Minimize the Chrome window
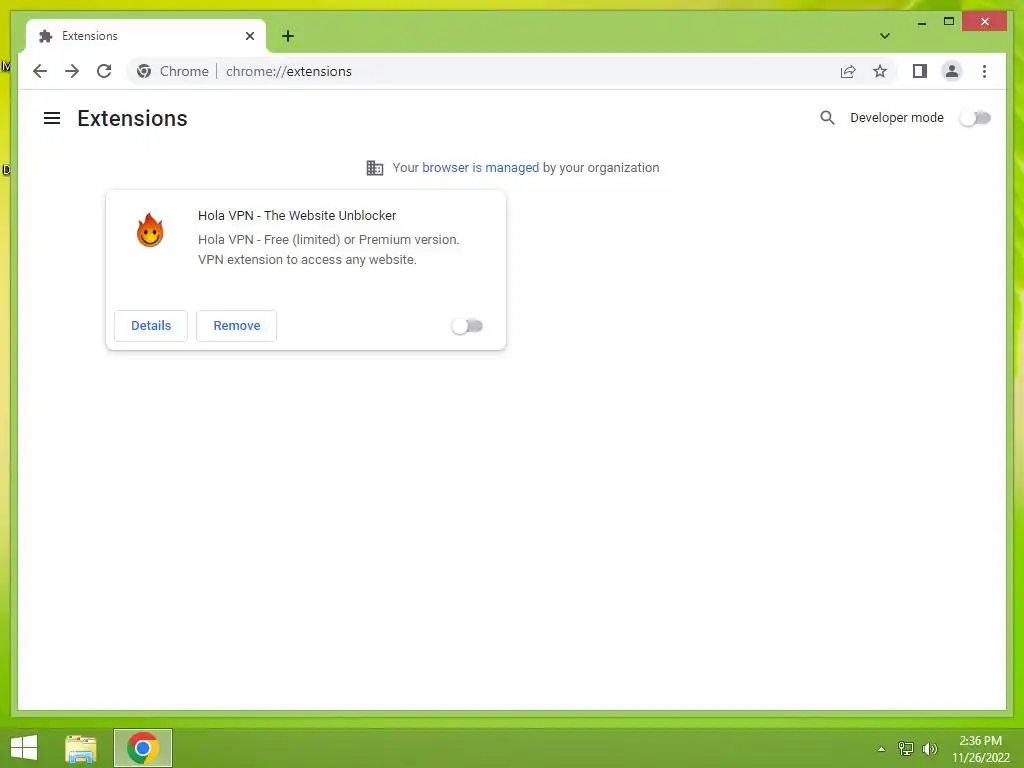 (921, 22)
